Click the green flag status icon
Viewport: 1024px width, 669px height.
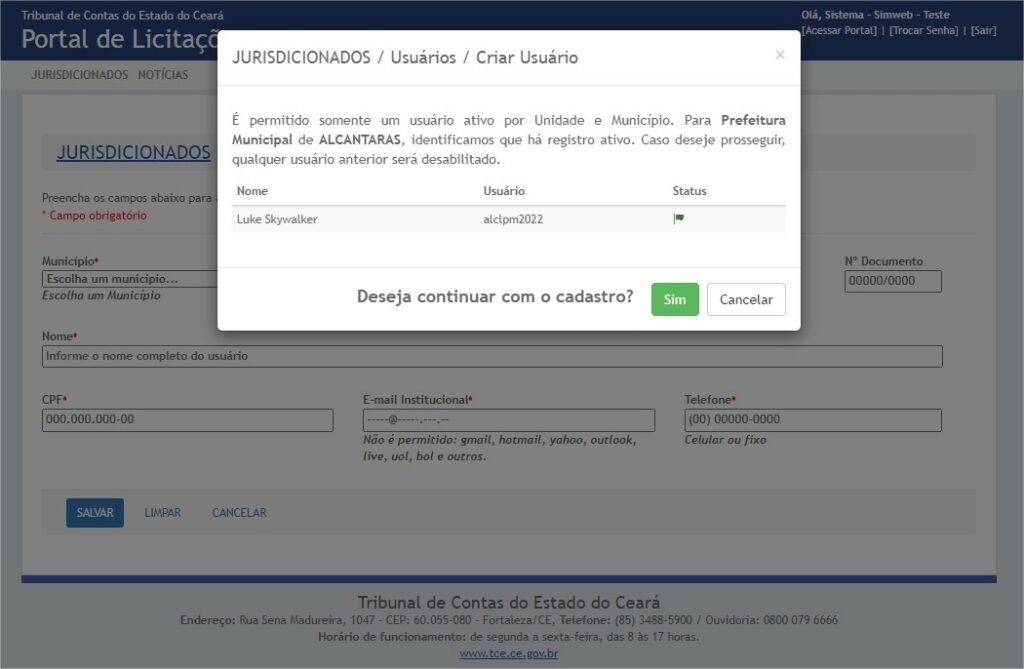click(x=678, y=219)
